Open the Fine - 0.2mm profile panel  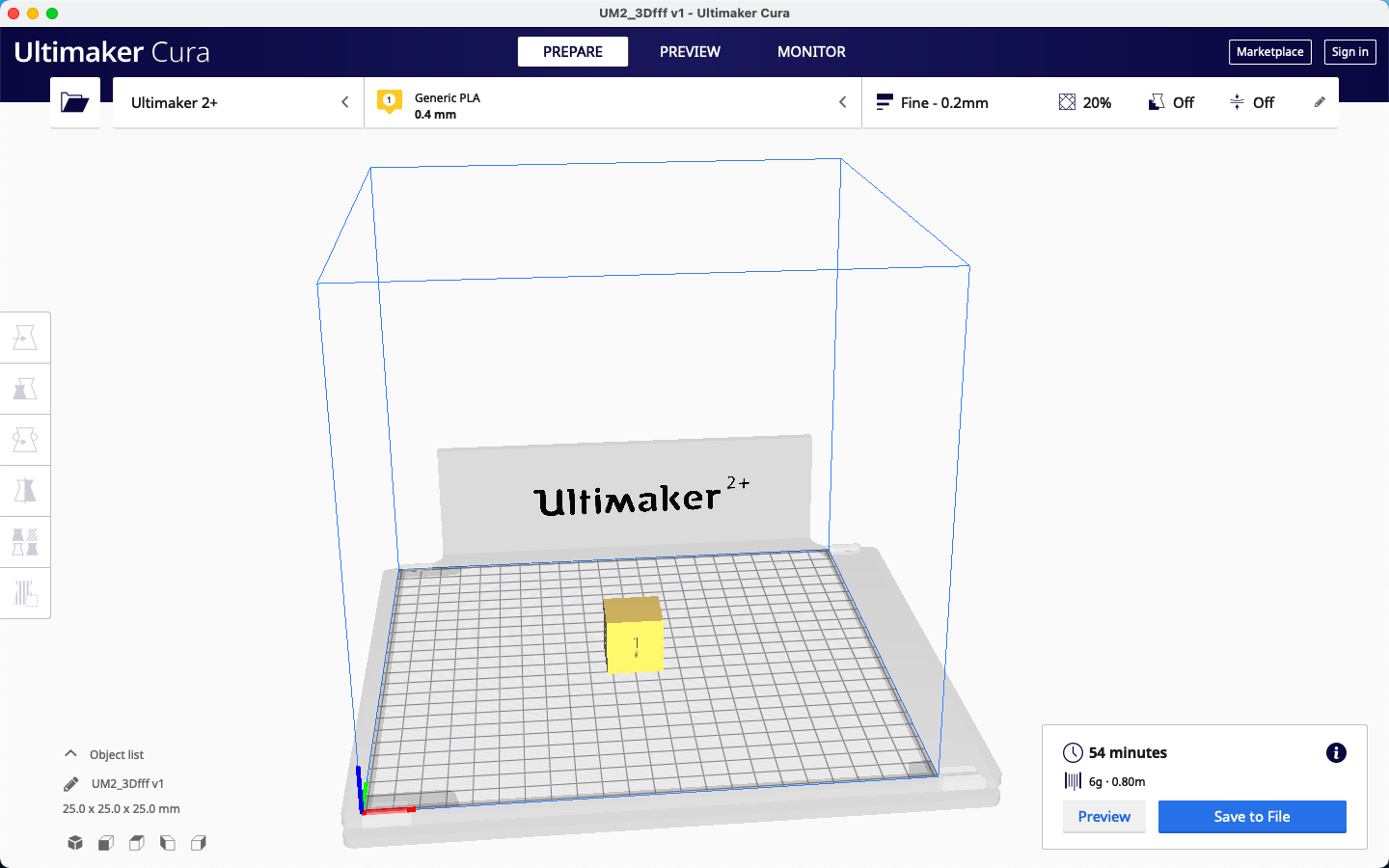(x=1100, y=102)
